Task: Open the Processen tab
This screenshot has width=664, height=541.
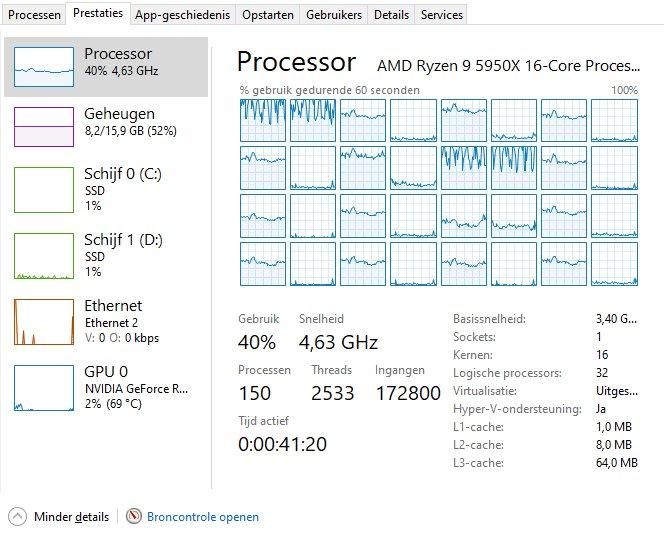Action: coord(34,15)
